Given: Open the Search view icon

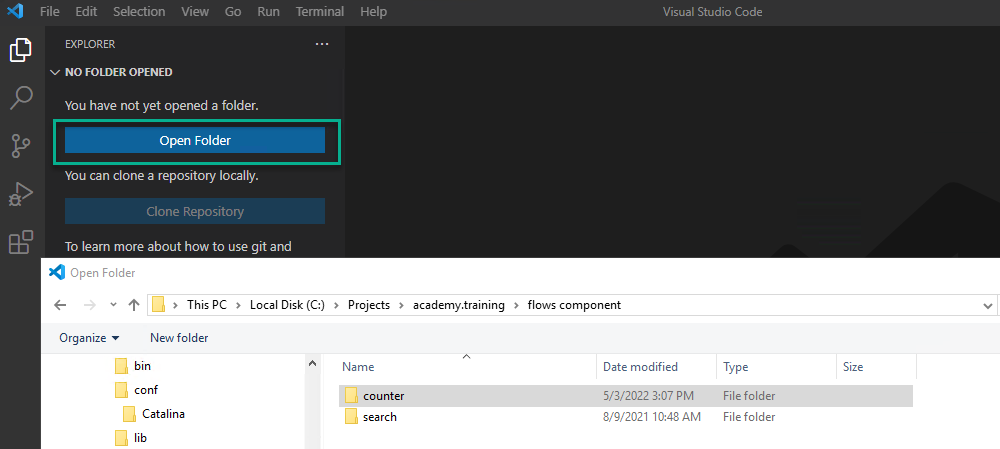Looking at the screenshot, I should [x=21, y=98].
